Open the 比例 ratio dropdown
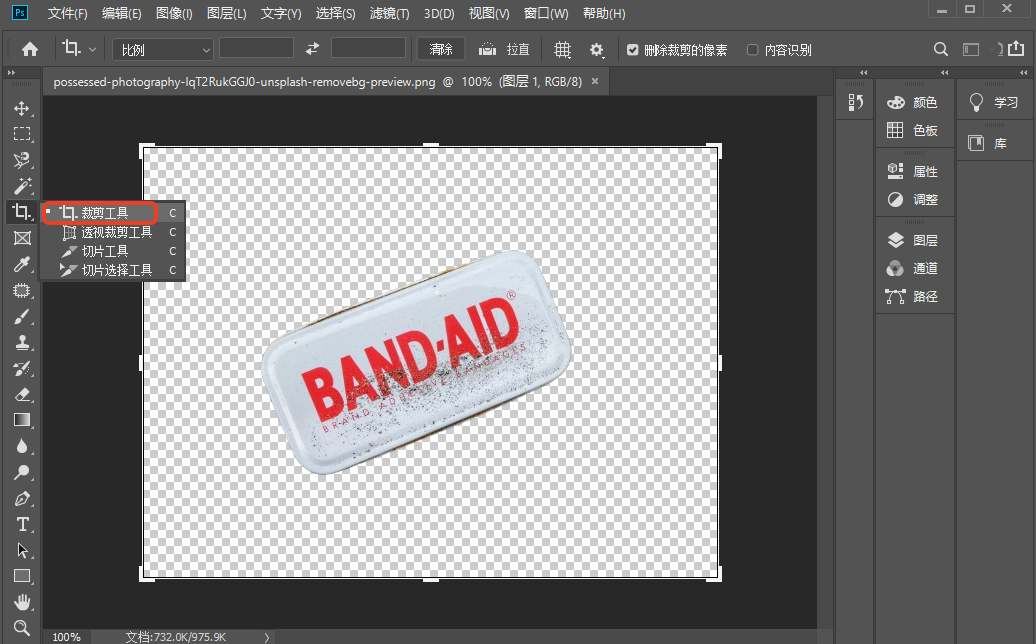 pos(163,50)
